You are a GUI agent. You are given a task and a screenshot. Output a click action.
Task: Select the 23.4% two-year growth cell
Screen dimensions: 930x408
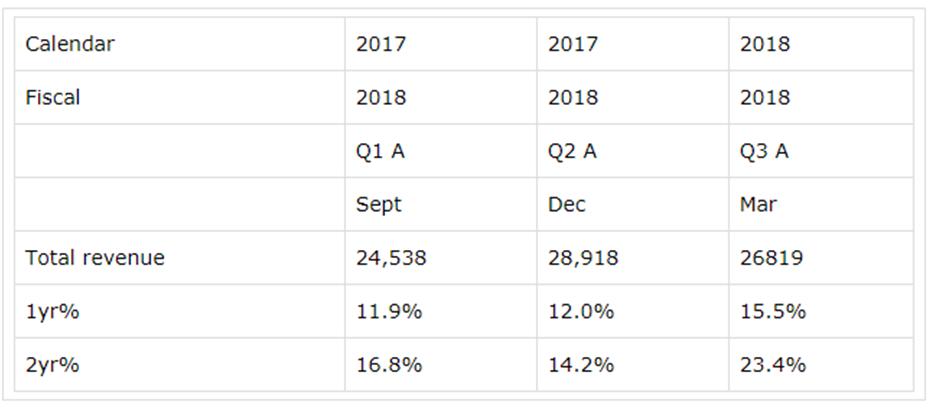773,365
